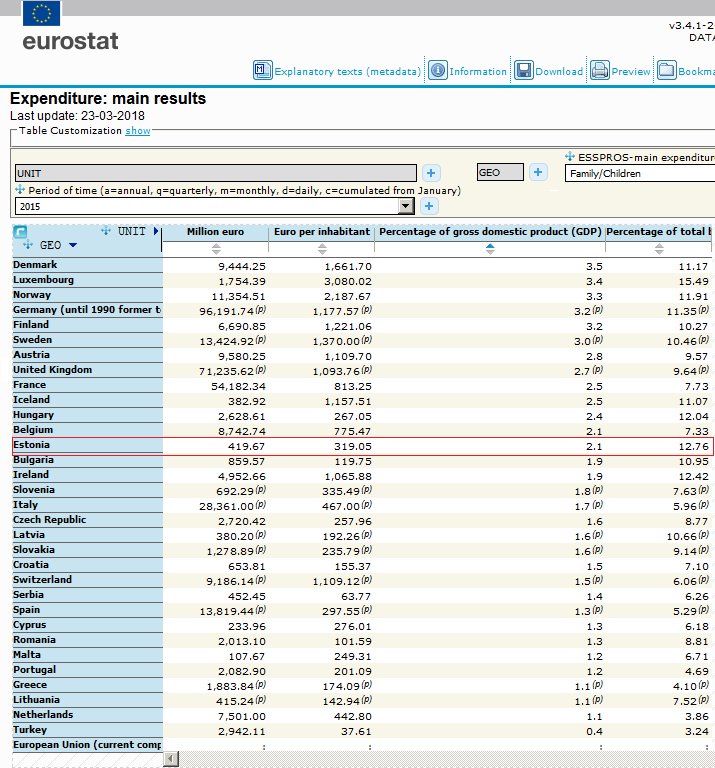Click the Download floppy disk icon
715x768 pixels.
coord(524,70)
